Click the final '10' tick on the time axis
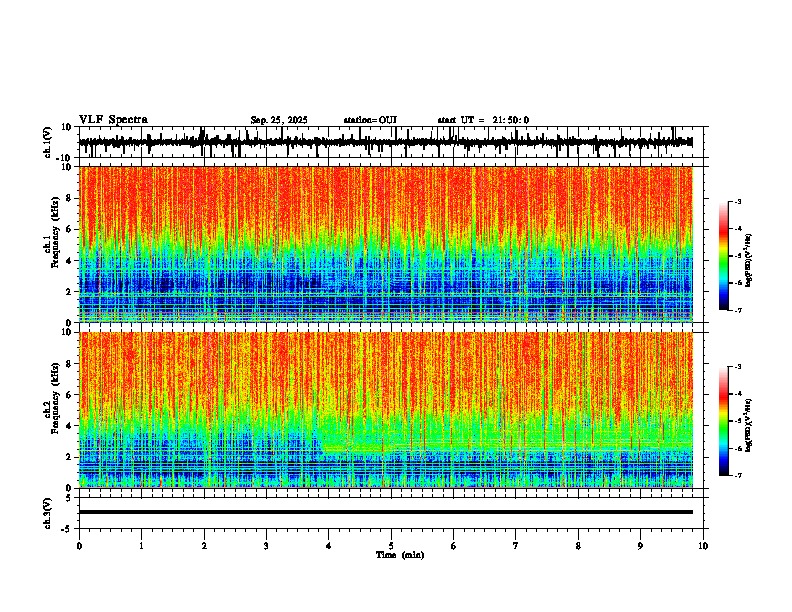Screen dimensions: 792x612 (x=703, y=546)
